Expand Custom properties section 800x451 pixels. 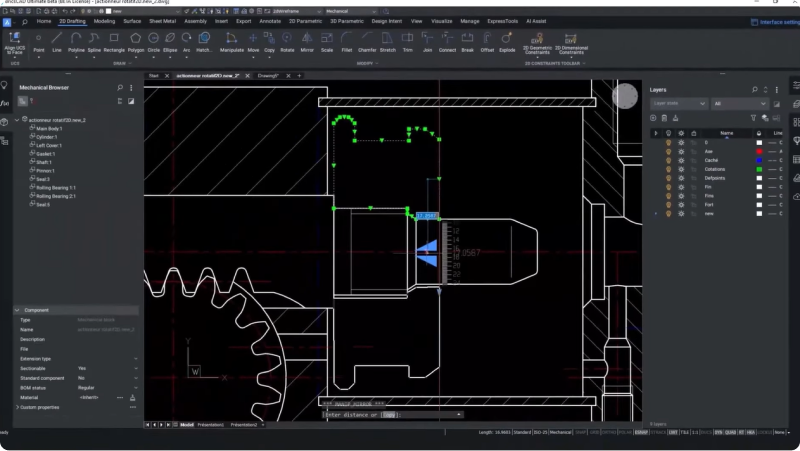[17, 407]
